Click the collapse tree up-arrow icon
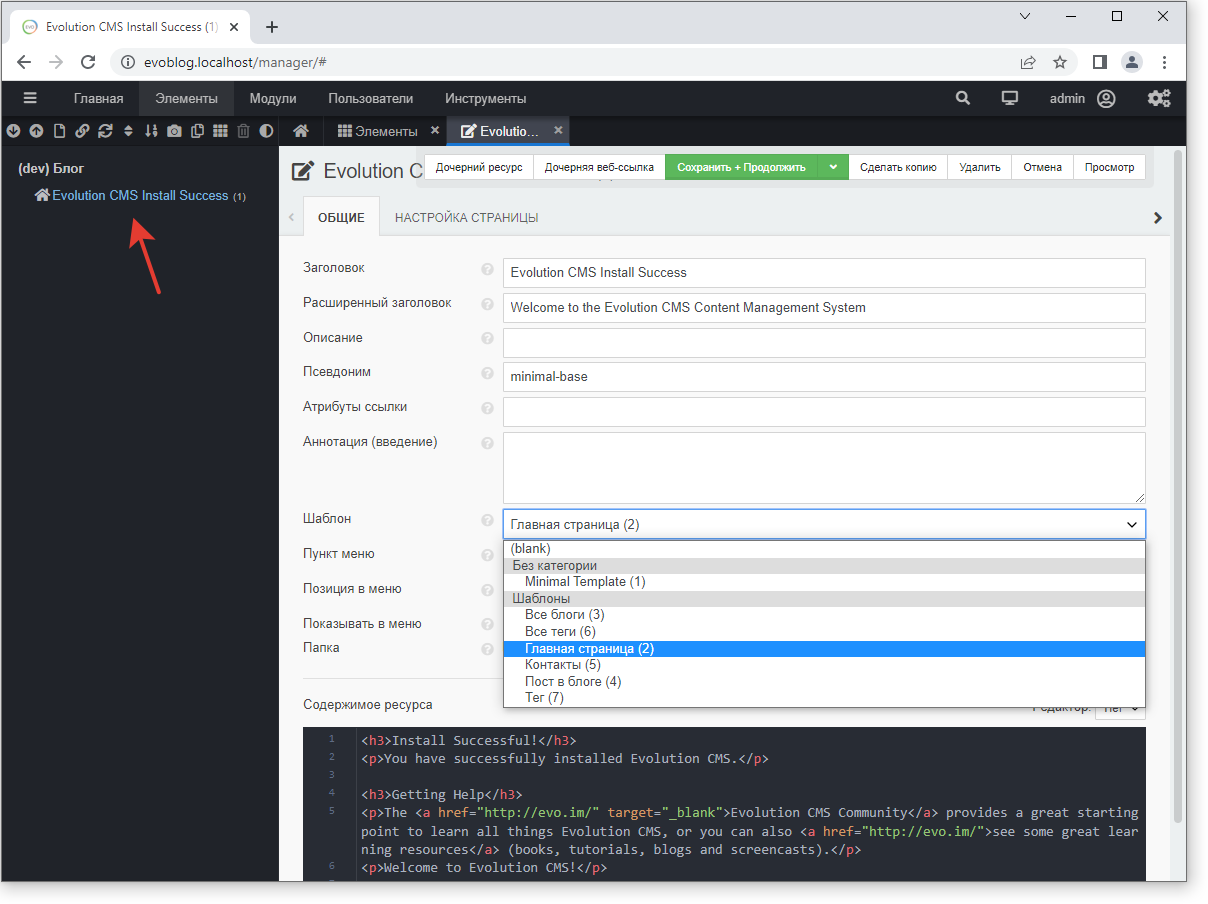This screenshot has width=1208, height=904. click(36, 131)
